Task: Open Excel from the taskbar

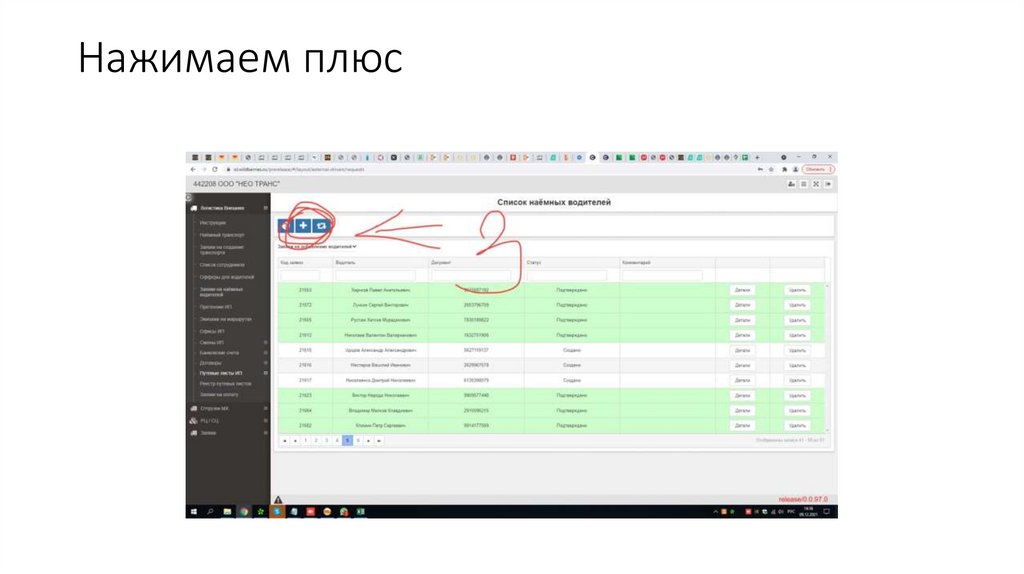Action: [360, 511]
